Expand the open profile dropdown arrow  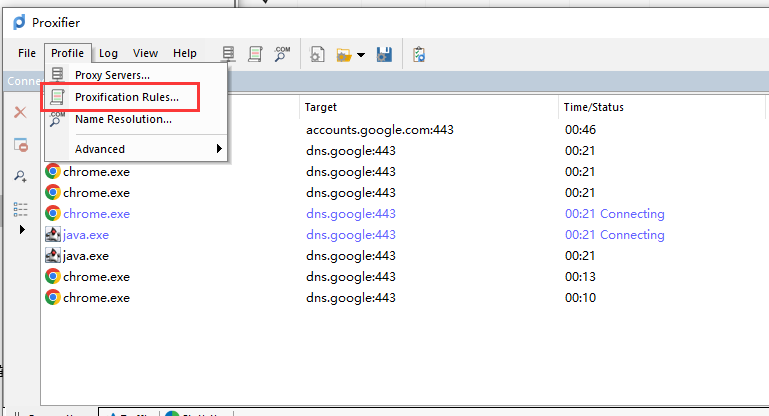click(361, 55)
